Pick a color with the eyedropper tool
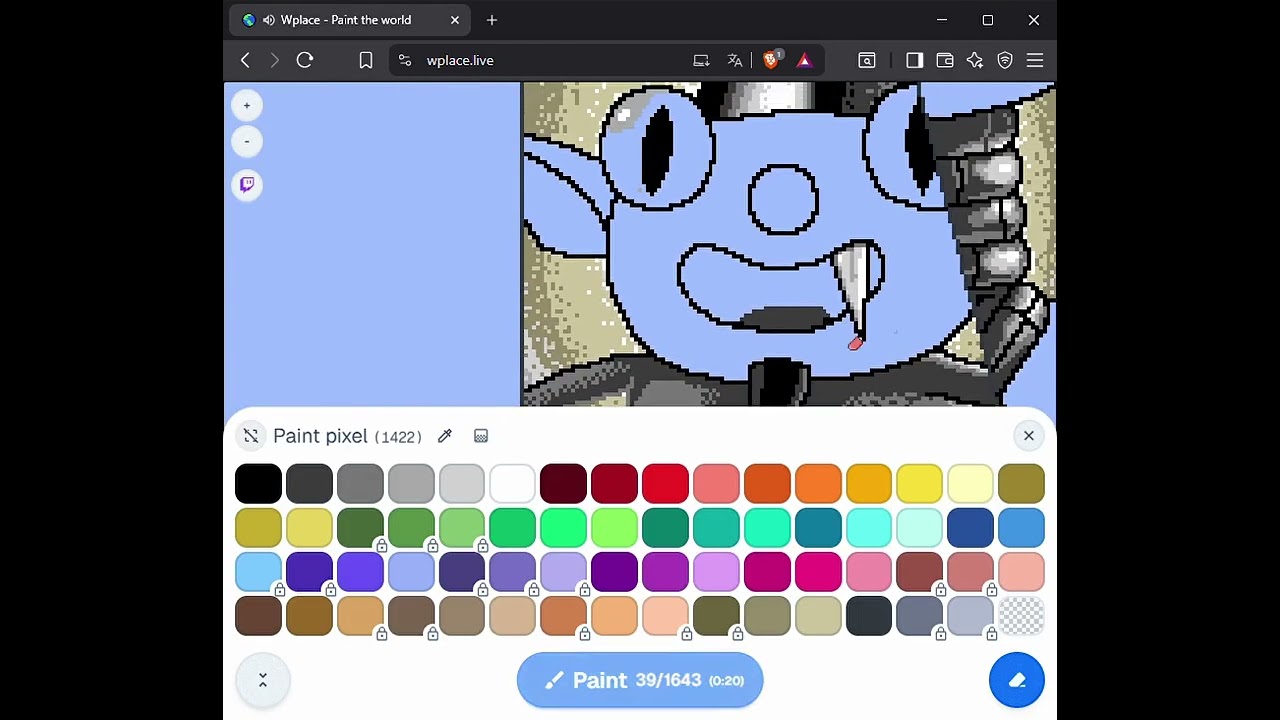Screen dimensions: 1280x720 [445, 436]
